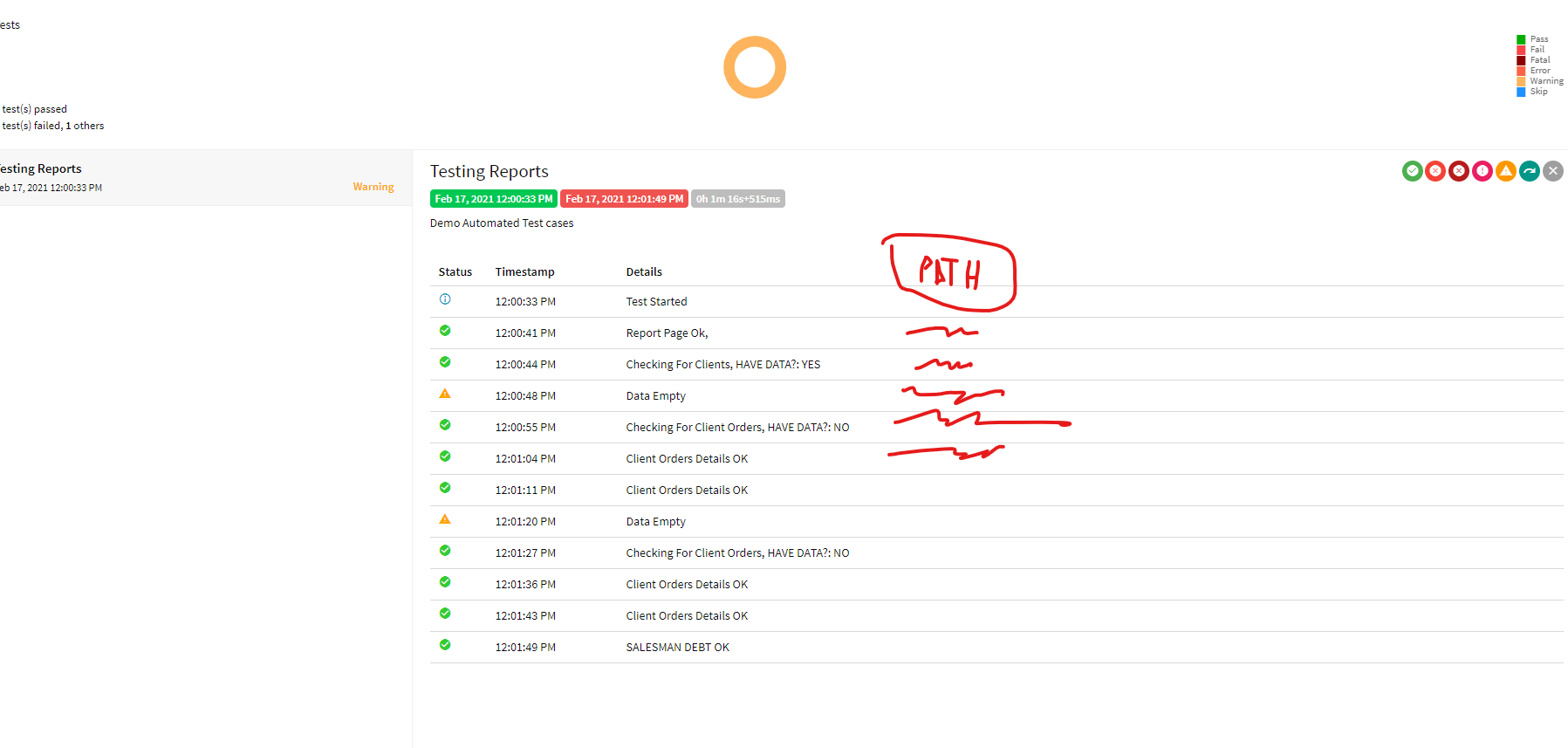This screenshot has height=748, width=1568.
Task: Click pass icon on 12:01:27 PM row
Action: click(445, 551)
